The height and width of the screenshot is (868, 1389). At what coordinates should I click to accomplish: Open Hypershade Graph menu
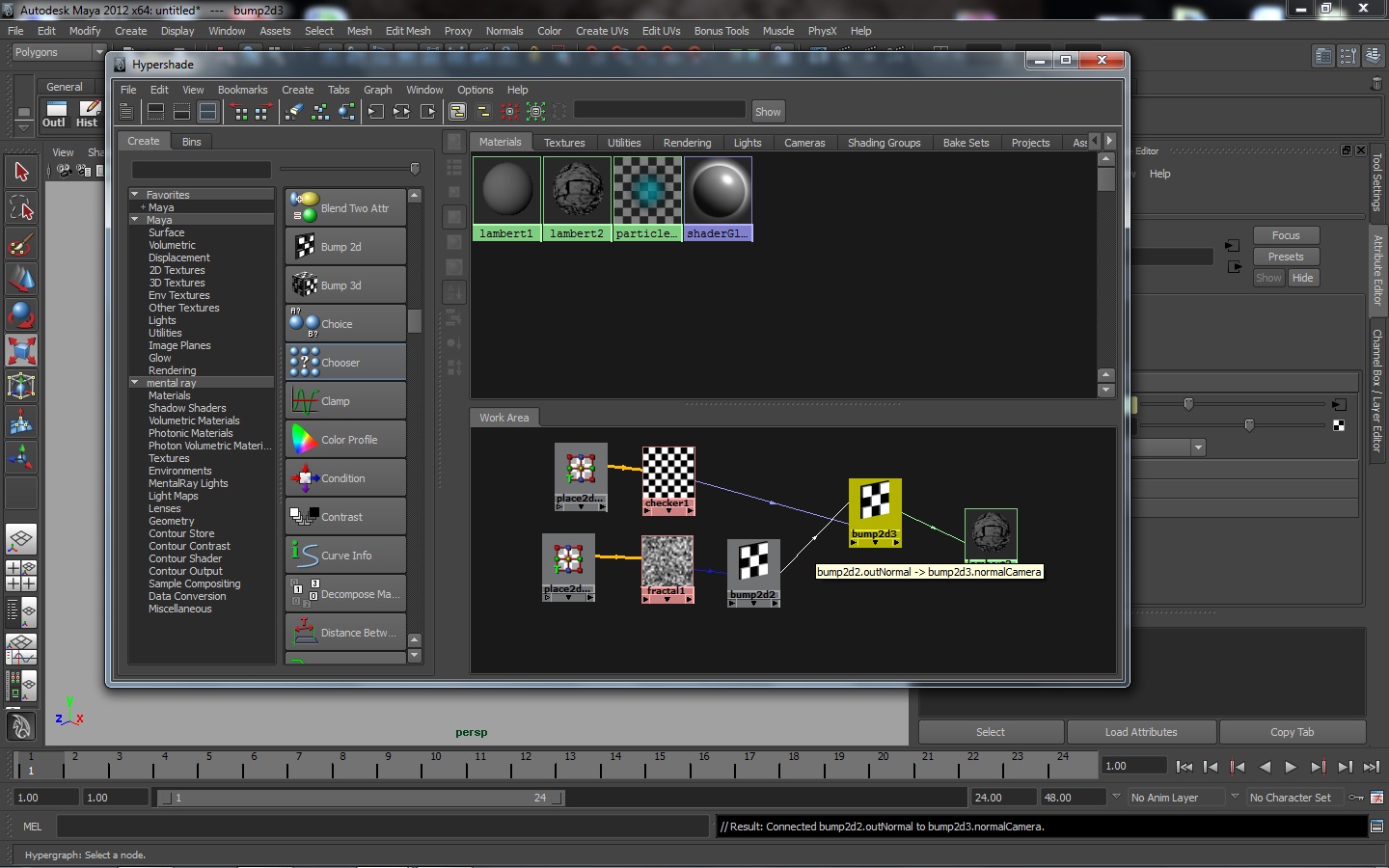click(377, 90)
